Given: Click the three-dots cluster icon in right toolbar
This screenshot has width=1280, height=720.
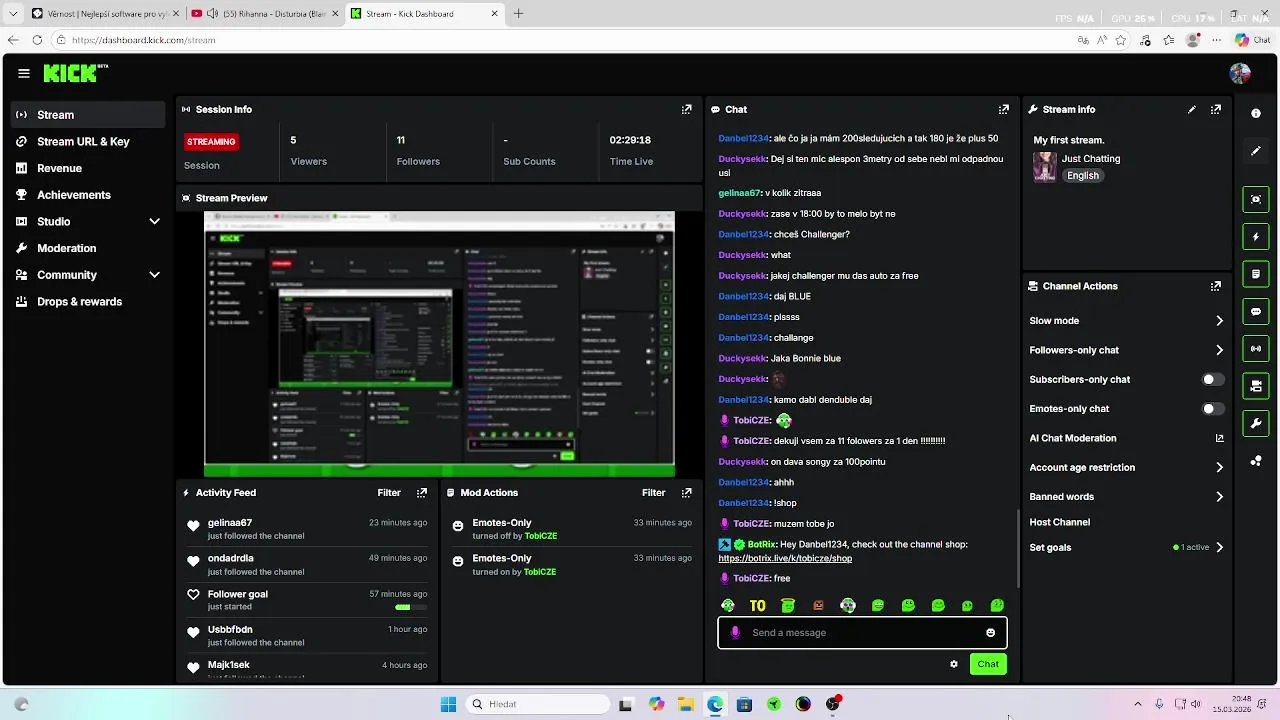Looking at the screenshot, I should [1256, 461].
